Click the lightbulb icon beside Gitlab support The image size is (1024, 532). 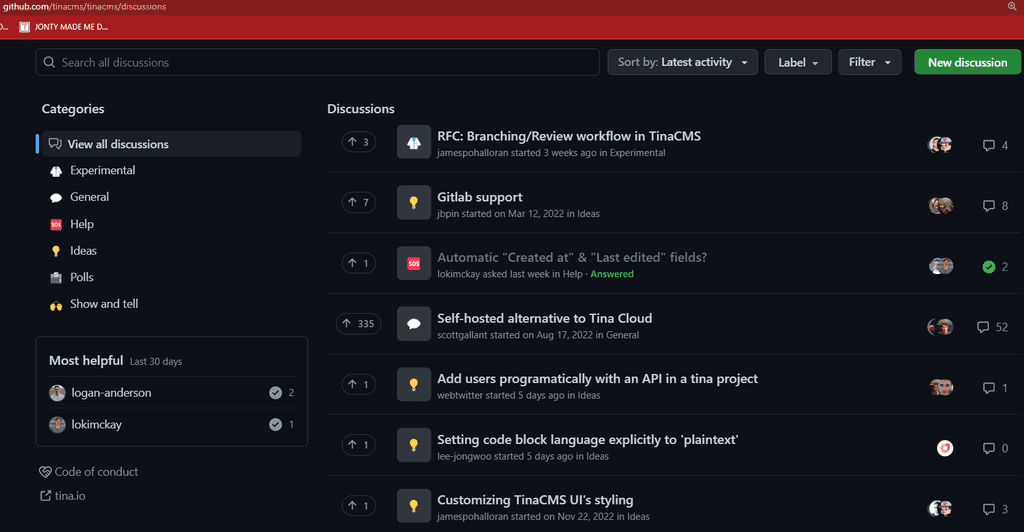pyautogui.click(x=413, y=203)
